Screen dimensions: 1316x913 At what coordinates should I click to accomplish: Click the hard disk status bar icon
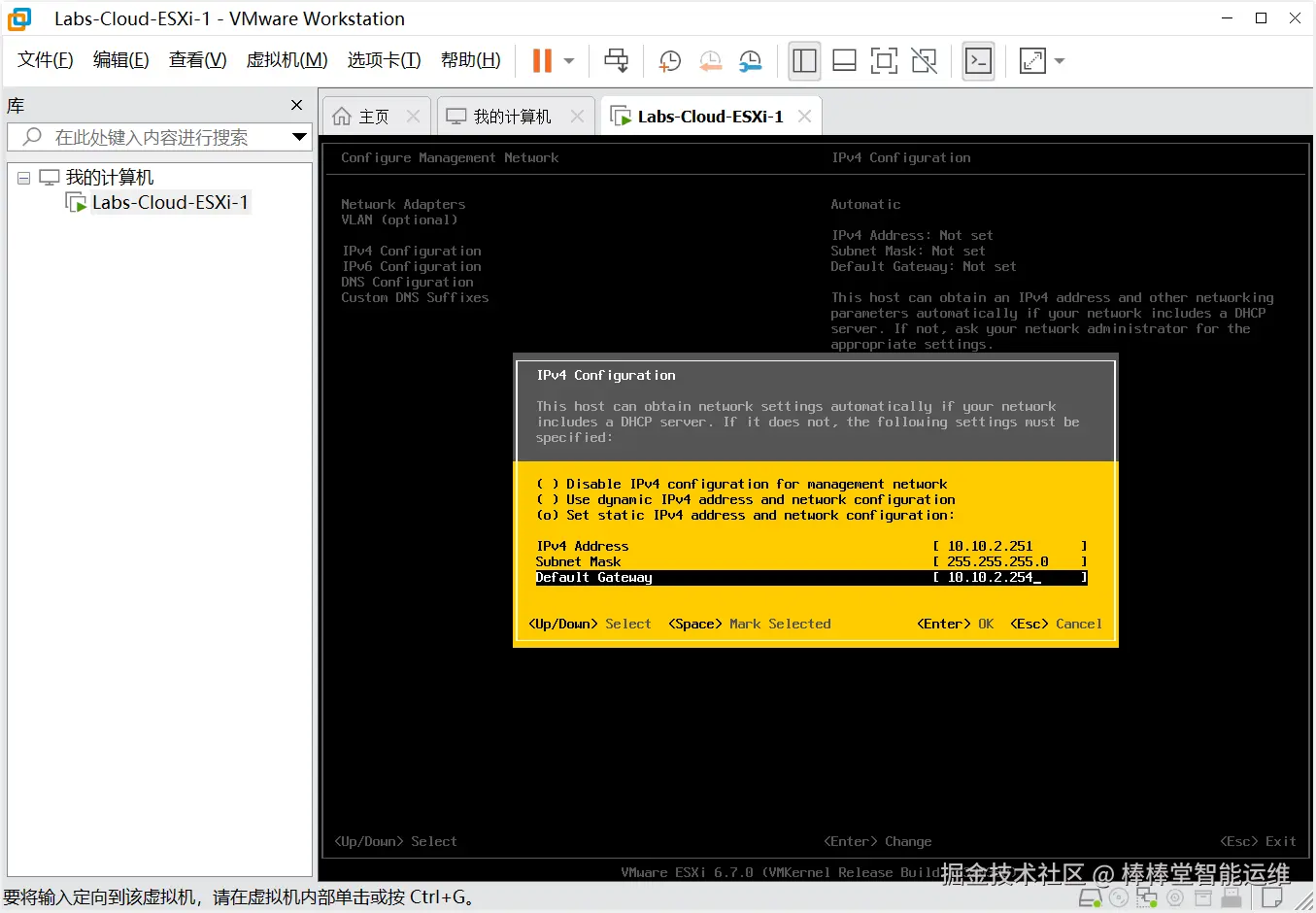(x=1091, y=898)
